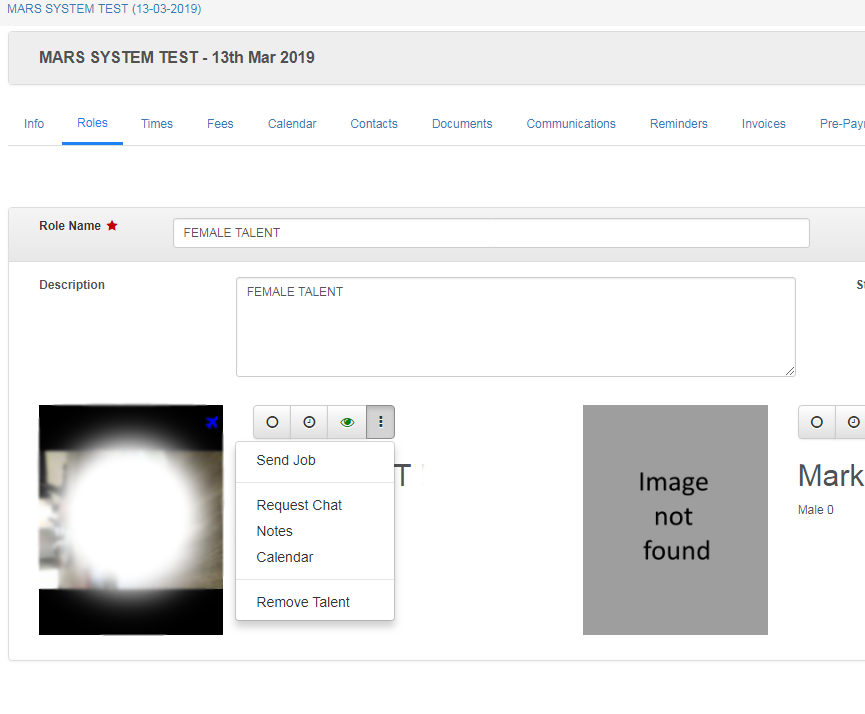
Task: Click the circle status icon for Mark
Action: (x=816, y=422)
